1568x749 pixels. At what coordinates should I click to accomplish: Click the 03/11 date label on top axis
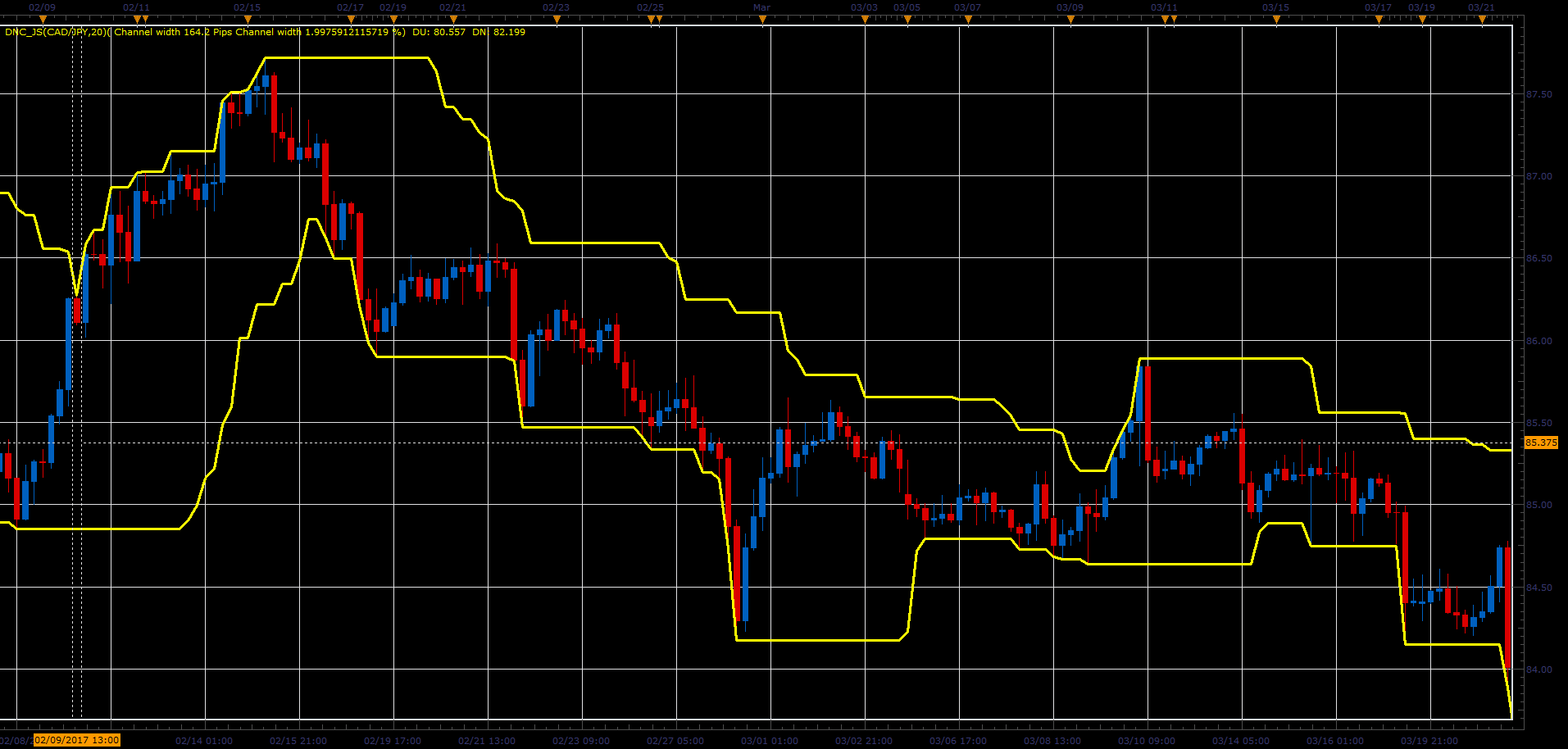[1164, 7]
